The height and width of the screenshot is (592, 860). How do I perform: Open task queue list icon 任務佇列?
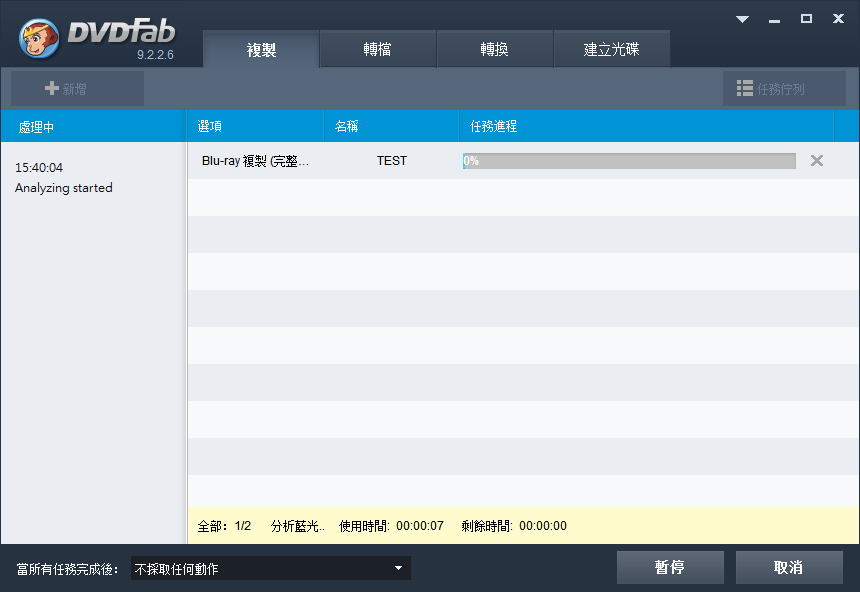click(745, 89)
